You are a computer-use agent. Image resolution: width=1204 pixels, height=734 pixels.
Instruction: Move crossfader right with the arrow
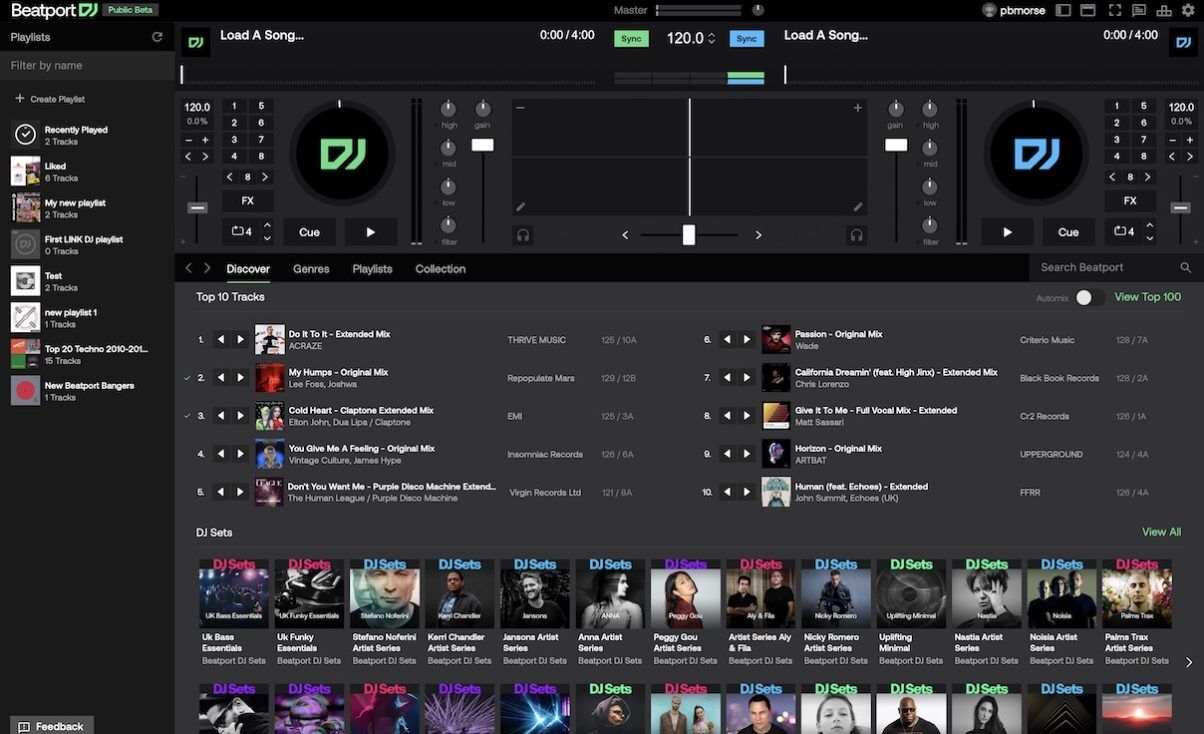[758, 235]
